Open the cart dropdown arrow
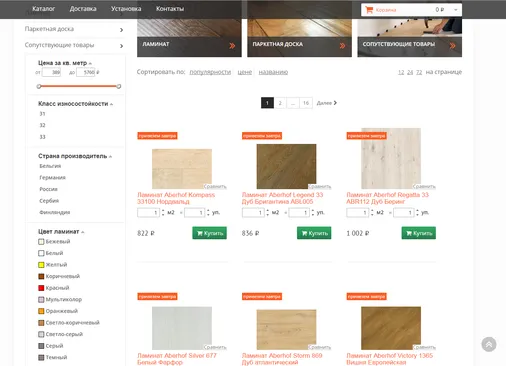 [456, 10]
